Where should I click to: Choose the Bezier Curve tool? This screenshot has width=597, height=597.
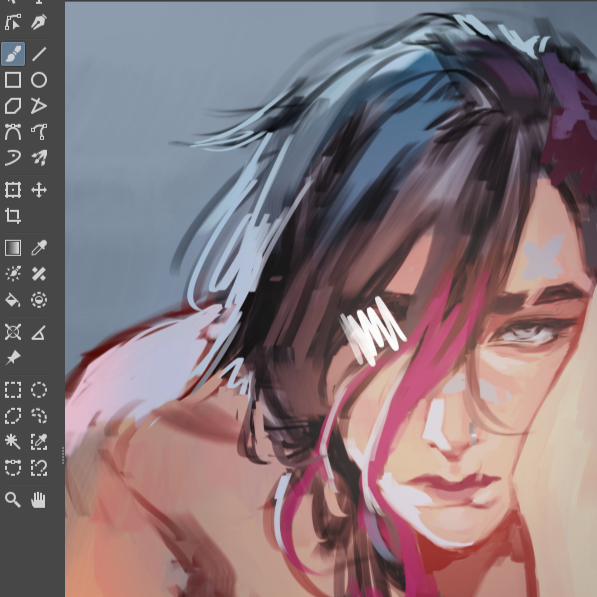13,132
